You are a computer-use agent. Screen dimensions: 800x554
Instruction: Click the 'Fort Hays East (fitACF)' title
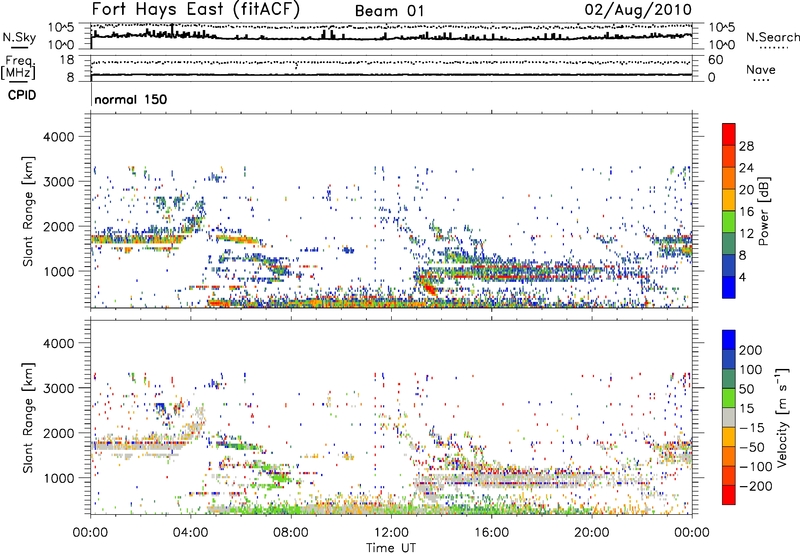coord(195,9)
